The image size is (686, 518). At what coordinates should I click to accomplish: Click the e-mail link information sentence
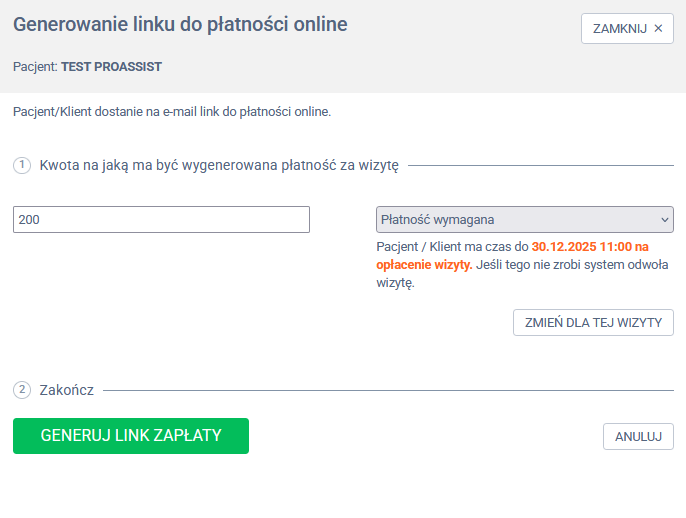[172, 111]
